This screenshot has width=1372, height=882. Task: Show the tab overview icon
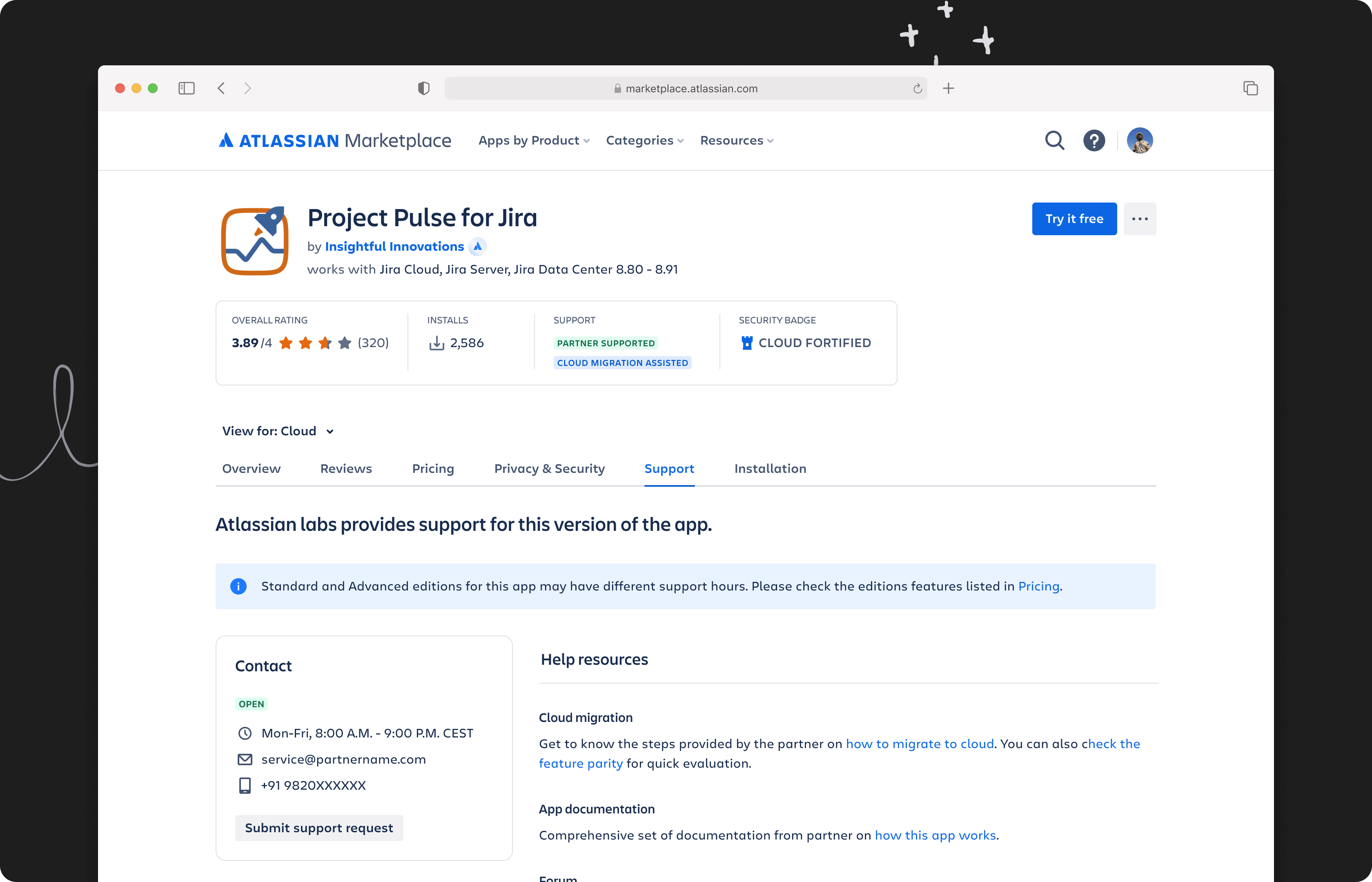[1251, 88]
